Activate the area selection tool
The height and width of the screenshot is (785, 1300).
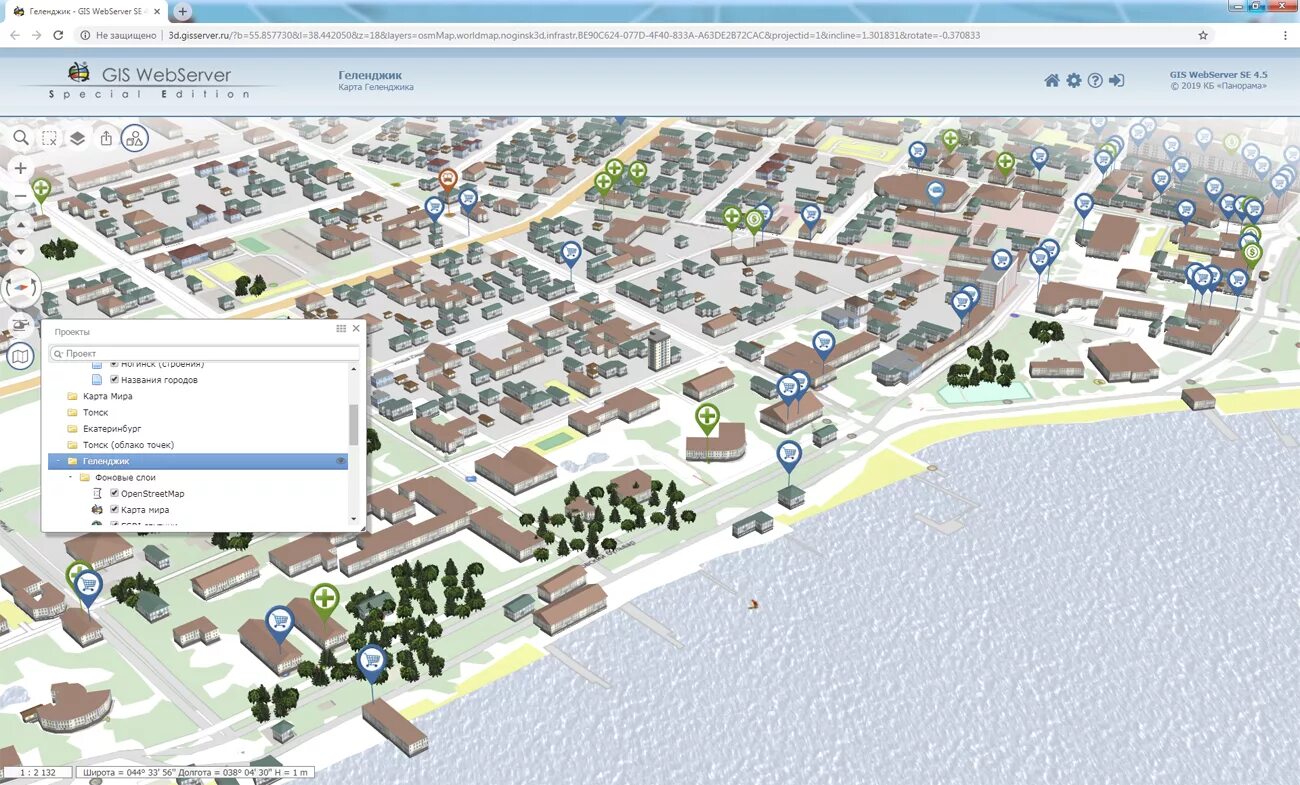tap(49, 138)
